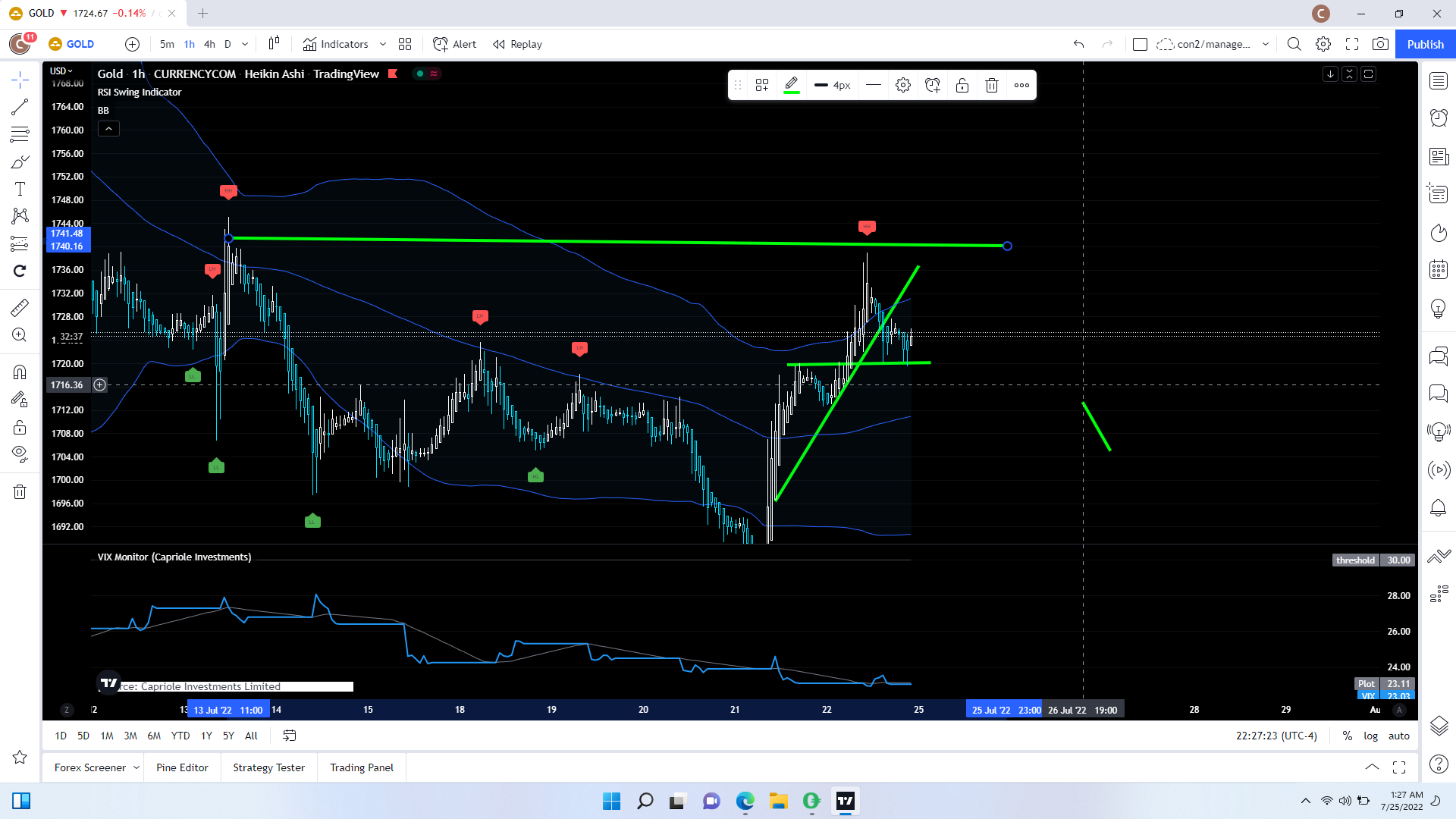
Task: Open the Pine Editor tab
Action: tap(182, 767)
